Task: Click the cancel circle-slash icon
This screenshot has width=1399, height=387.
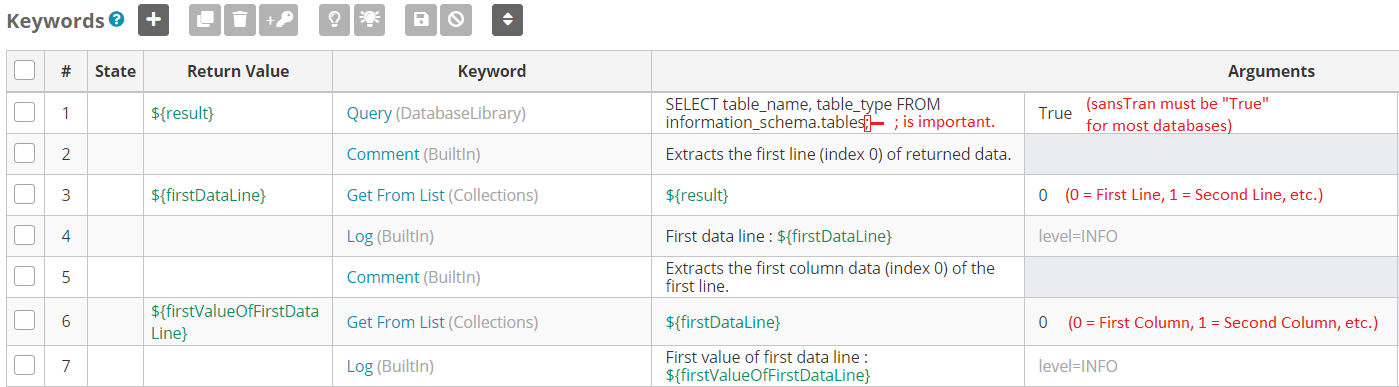Action: (x=456, y=20)
